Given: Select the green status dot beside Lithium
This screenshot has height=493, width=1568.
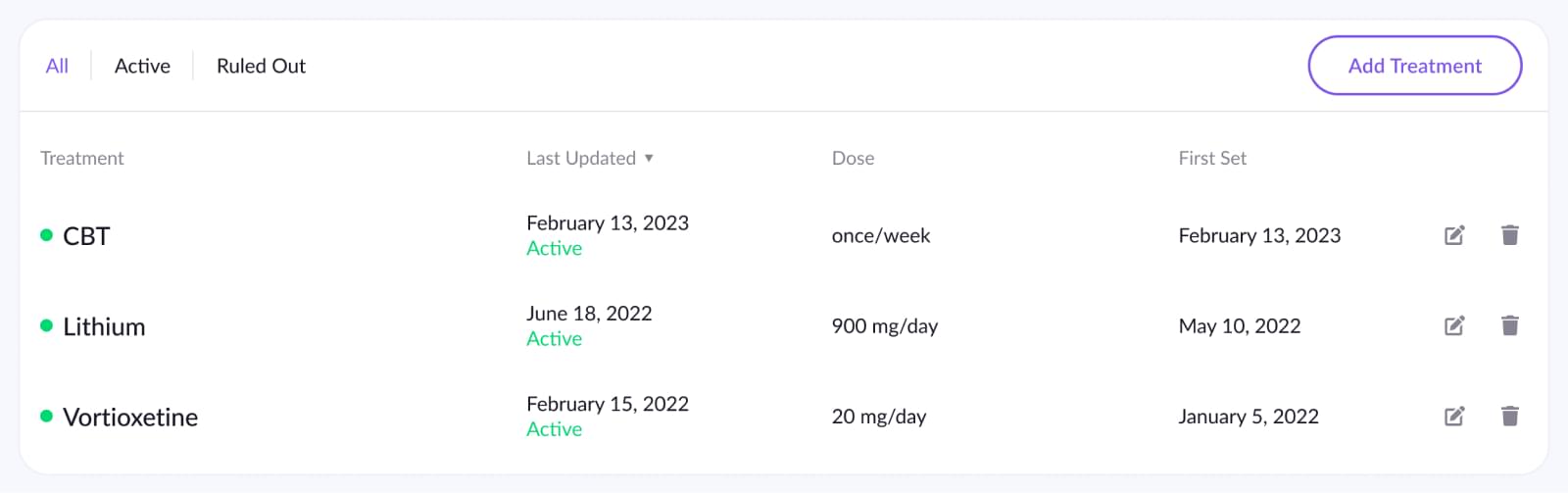Looking at the screenshot, I should pos(46,325).
